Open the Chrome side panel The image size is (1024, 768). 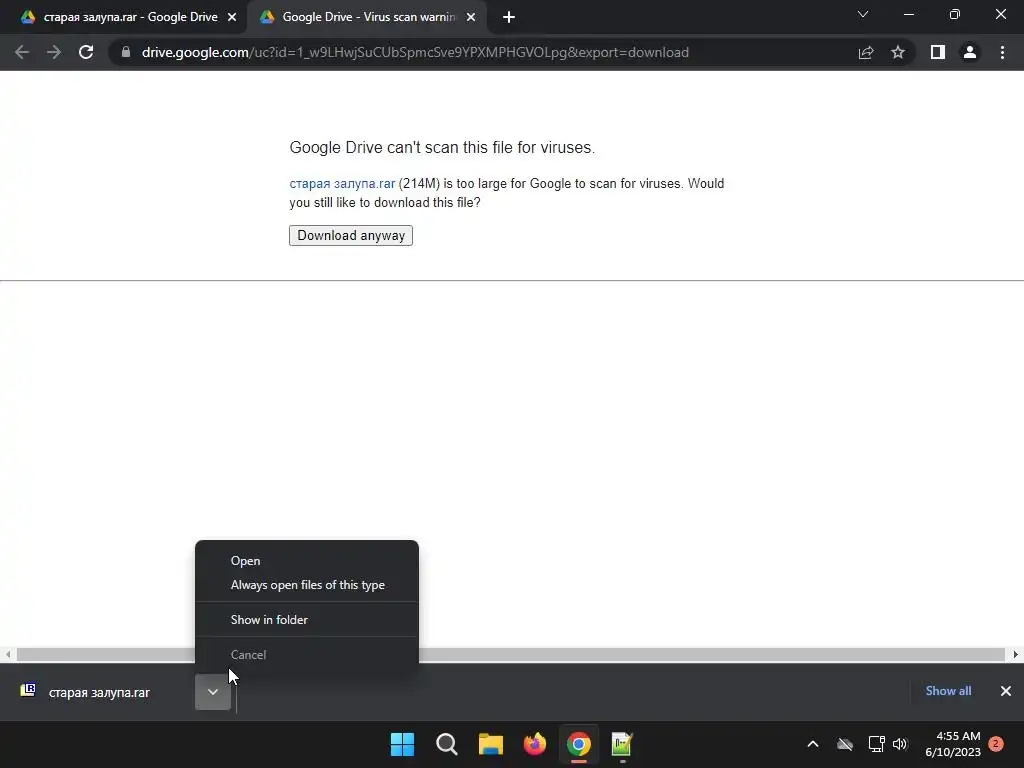click(938, 52)
